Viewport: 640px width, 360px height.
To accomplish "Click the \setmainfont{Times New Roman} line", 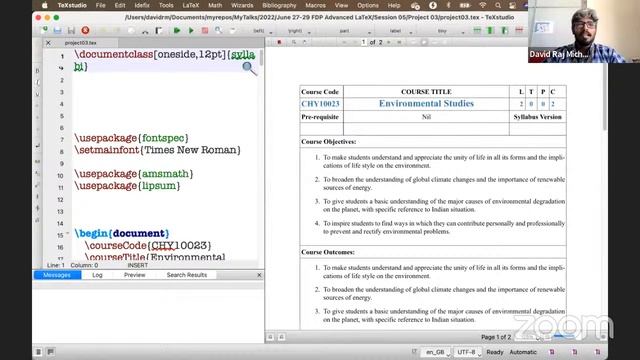I will 157,150.
